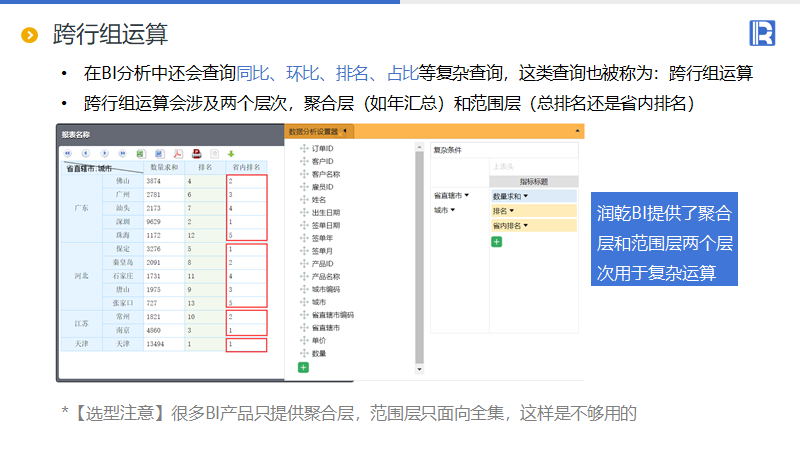This screenshot has width=800, height=450.
Task: Click the 排名 column header in table
Action: [205, 167]
